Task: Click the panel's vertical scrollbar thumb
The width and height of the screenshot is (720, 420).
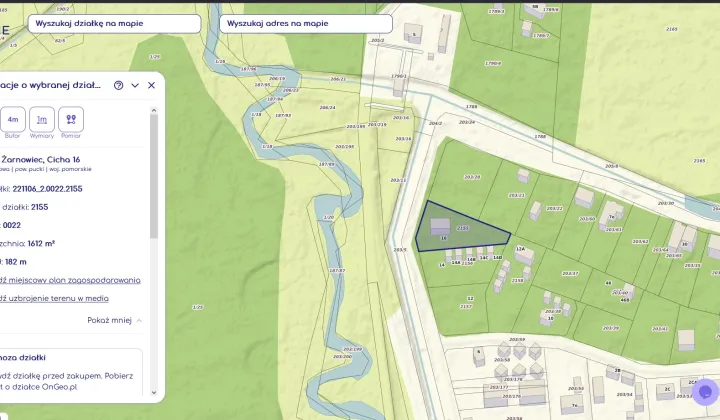Action: [x=154, y=176]
